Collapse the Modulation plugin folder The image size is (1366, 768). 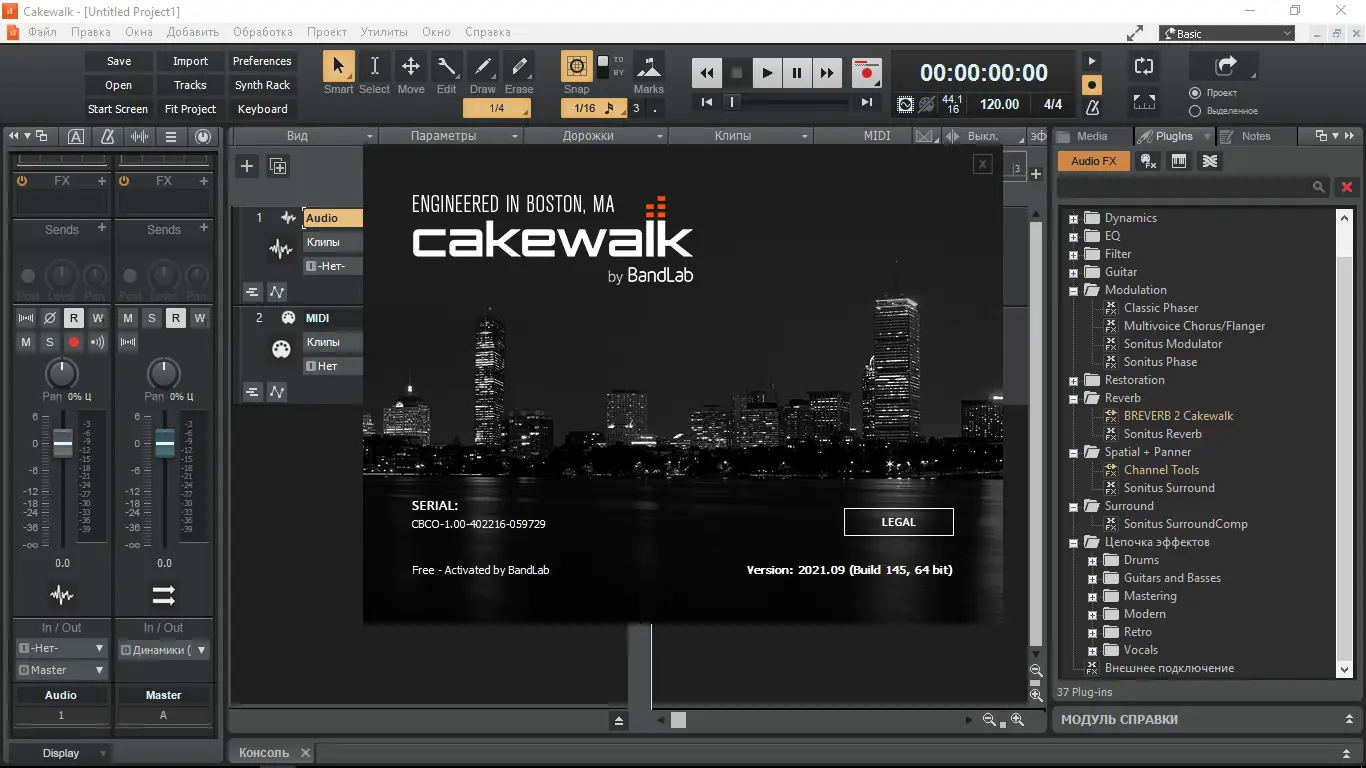click(x=1074, y=290)
